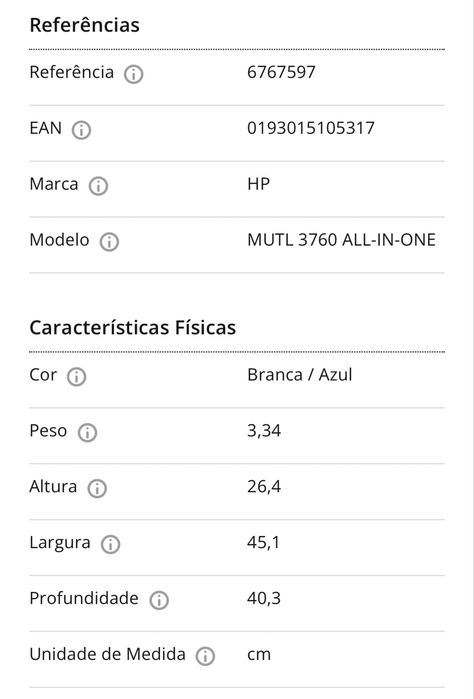Click the Referências section heading
The width and height of the screenshot is (474, 699).
click(85, 25)
